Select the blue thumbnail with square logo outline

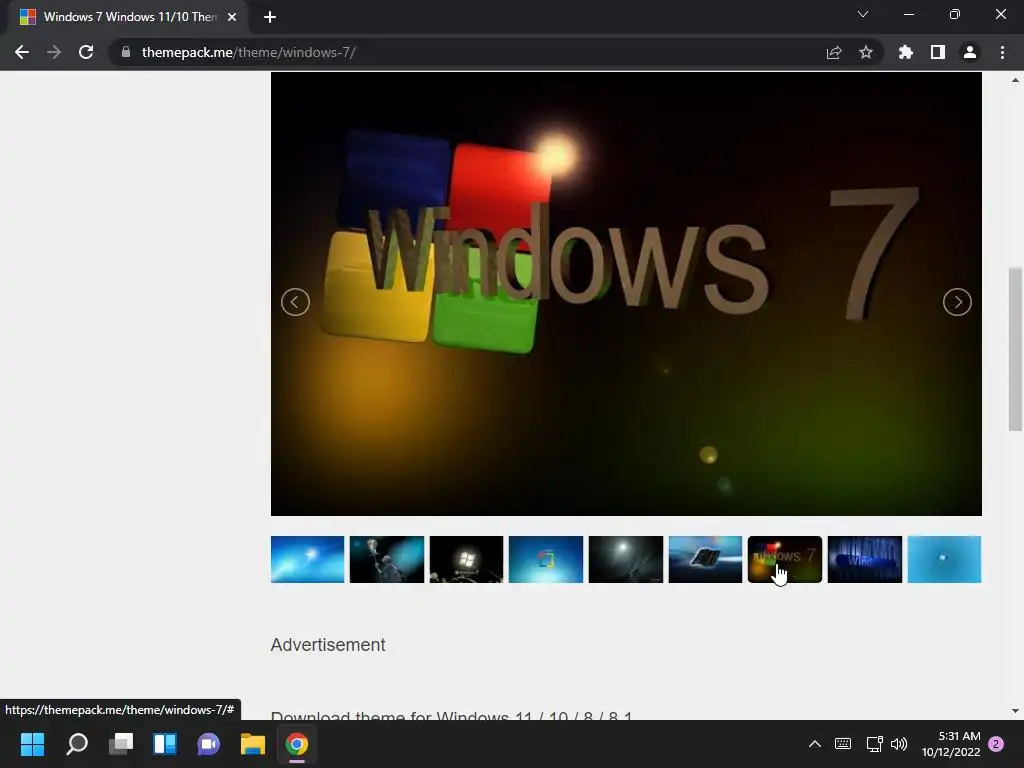point(546,560)
